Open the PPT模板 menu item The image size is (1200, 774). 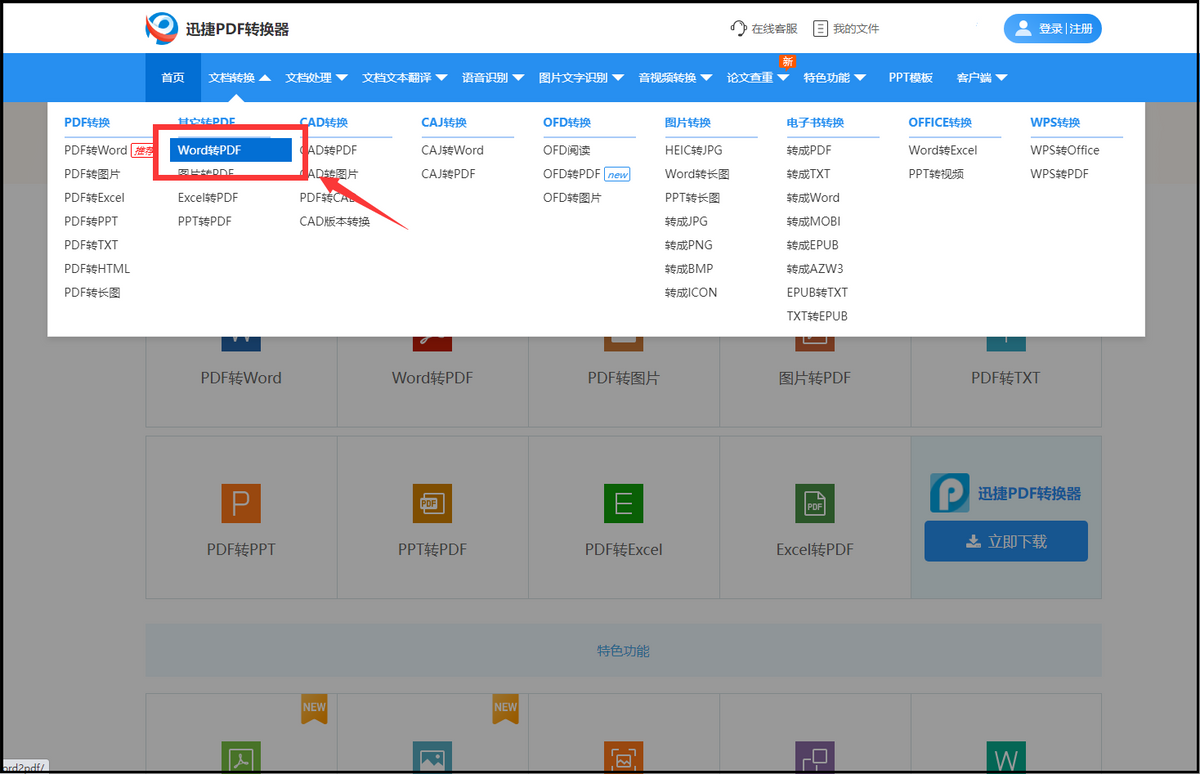pos(910,77)
